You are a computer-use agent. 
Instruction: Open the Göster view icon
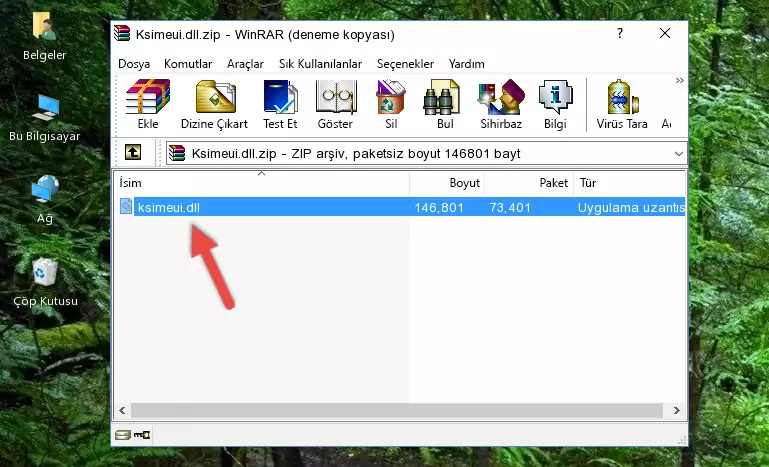(335, 104)
